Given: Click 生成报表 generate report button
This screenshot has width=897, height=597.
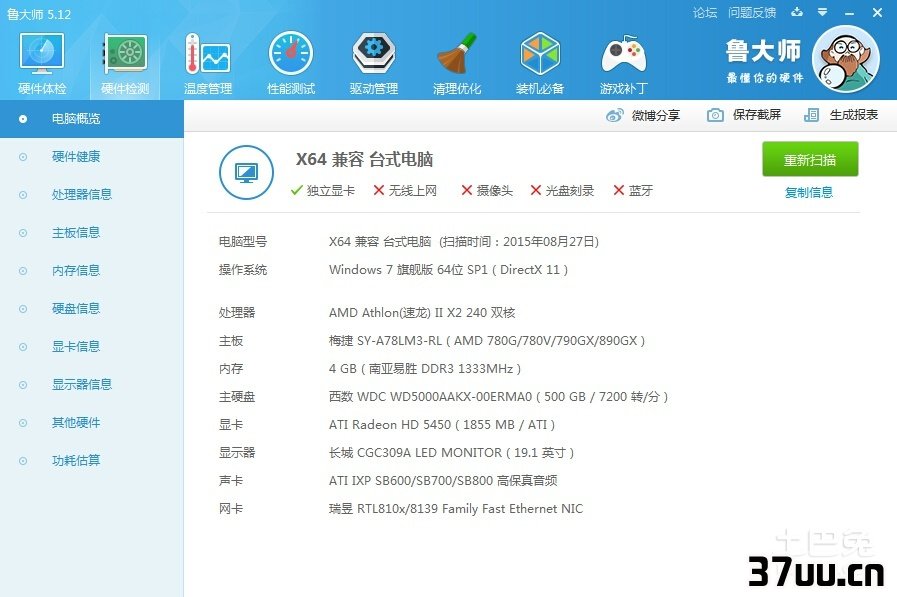Looking at the screenshot, I should click(841, 115).
